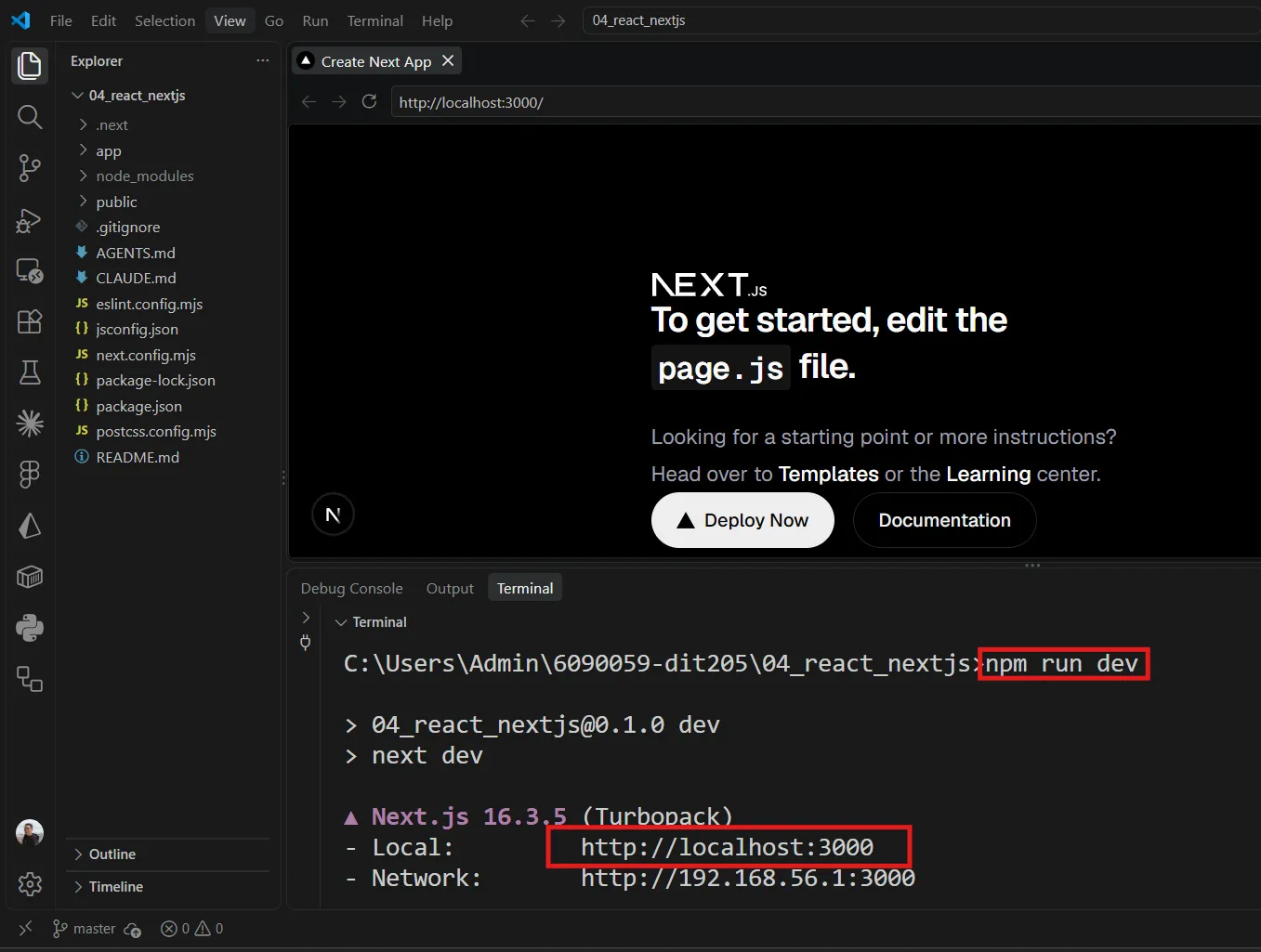Screen dimensions: 1261x952
Task: Open the Go menu
Action: (x=274, y=20)
